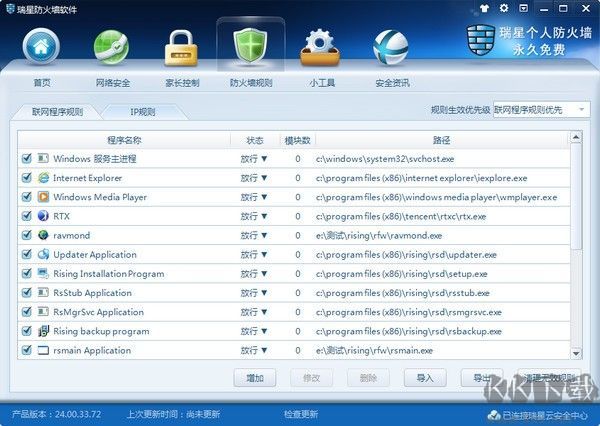Click the Updater Application program icon
The image size is (600, 426).
[43, 254]
